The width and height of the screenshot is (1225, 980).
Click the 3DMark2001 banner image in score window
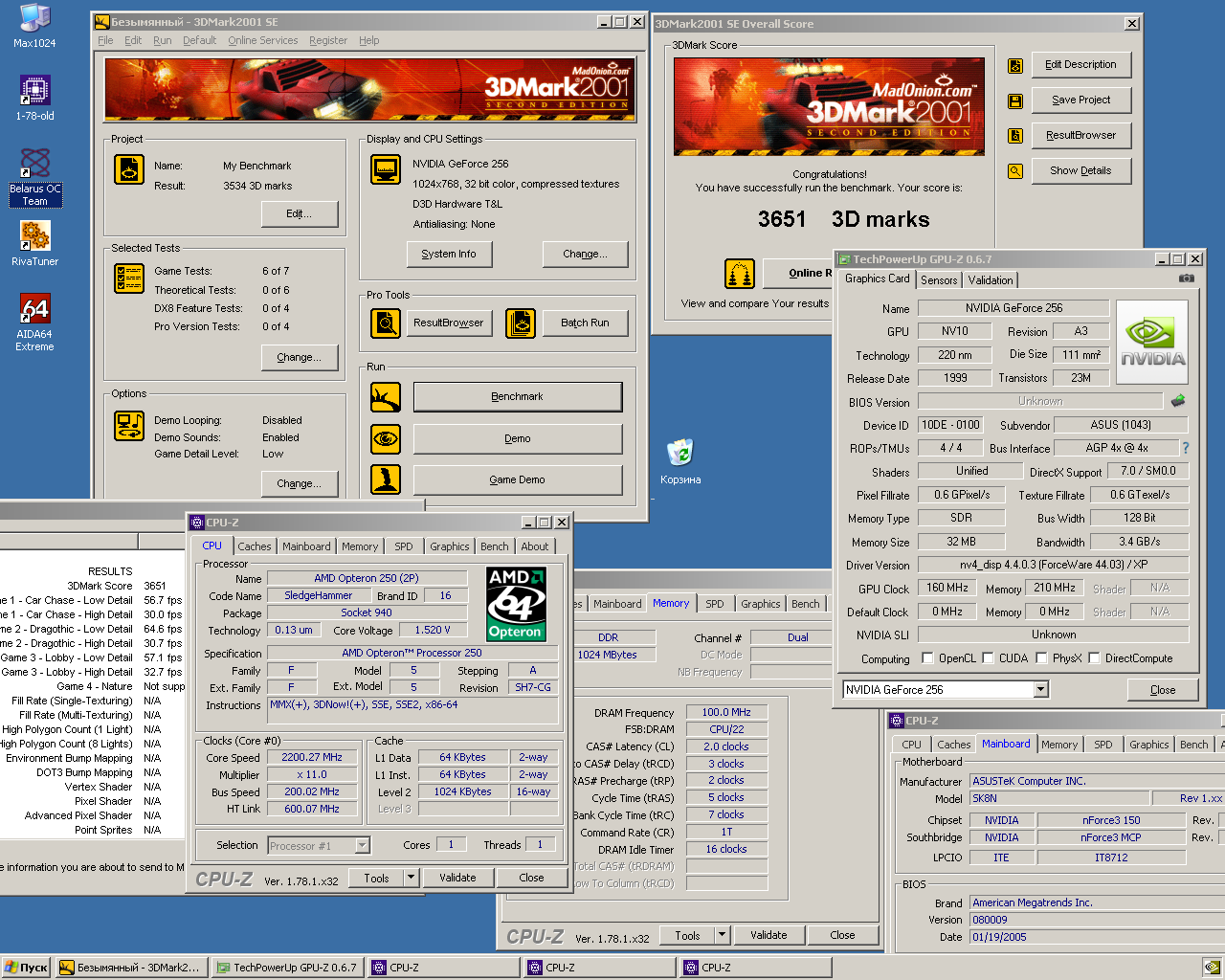click(x=829, y=104)
